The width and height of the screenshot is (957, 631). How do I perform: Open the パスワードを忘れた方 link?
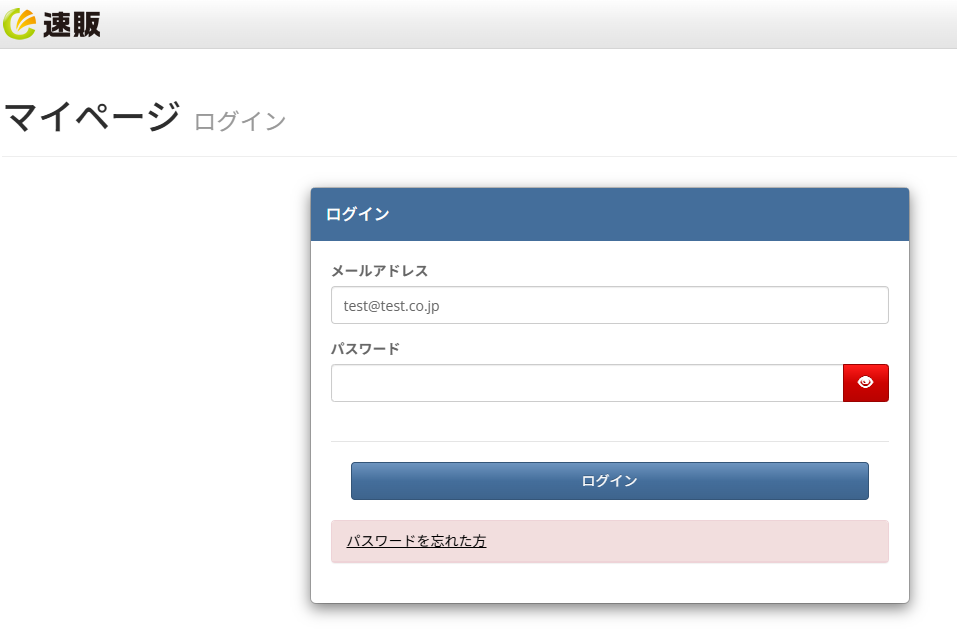tap(416, 541)
